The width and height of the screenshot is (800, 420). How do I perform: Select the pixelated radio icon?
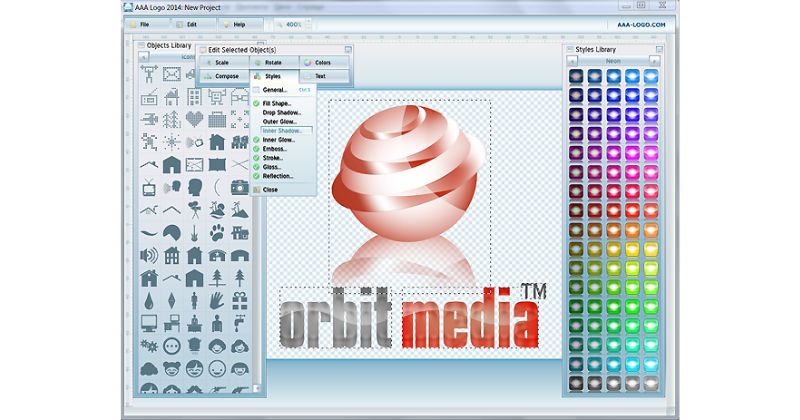pyautogui.click(x=149, y=96)
